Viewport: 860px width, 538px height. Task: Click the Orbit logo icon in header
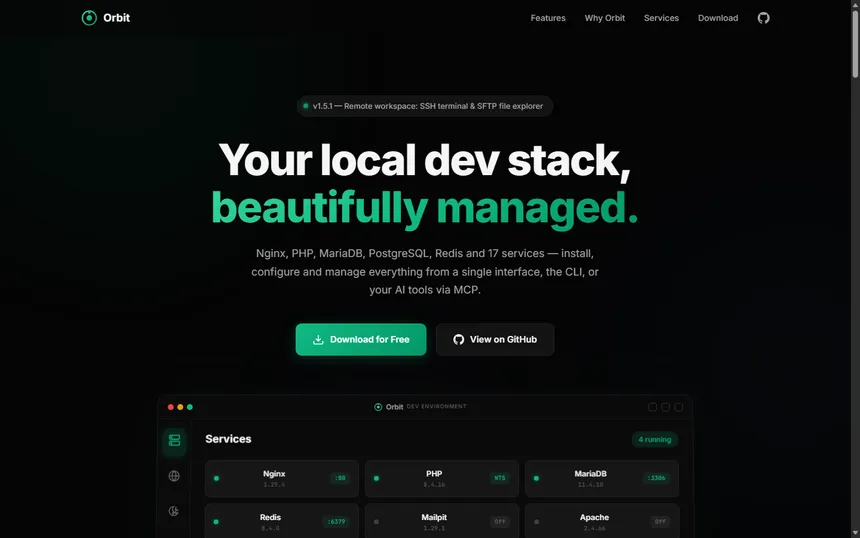(x=89, y=18)
